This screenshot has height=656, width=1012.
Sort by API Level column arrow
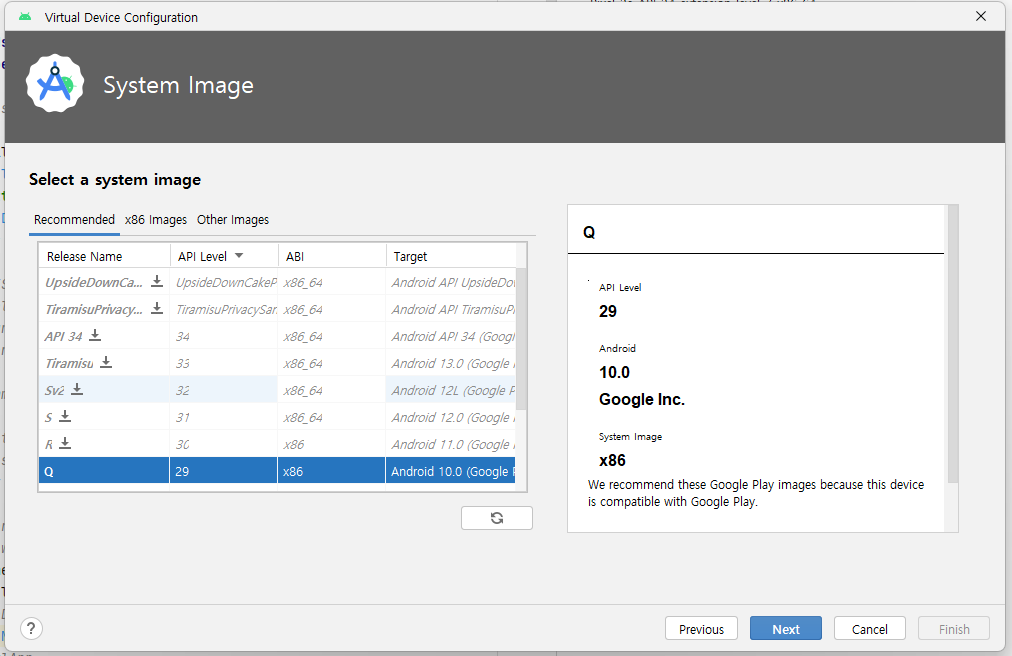pos(239,256)
